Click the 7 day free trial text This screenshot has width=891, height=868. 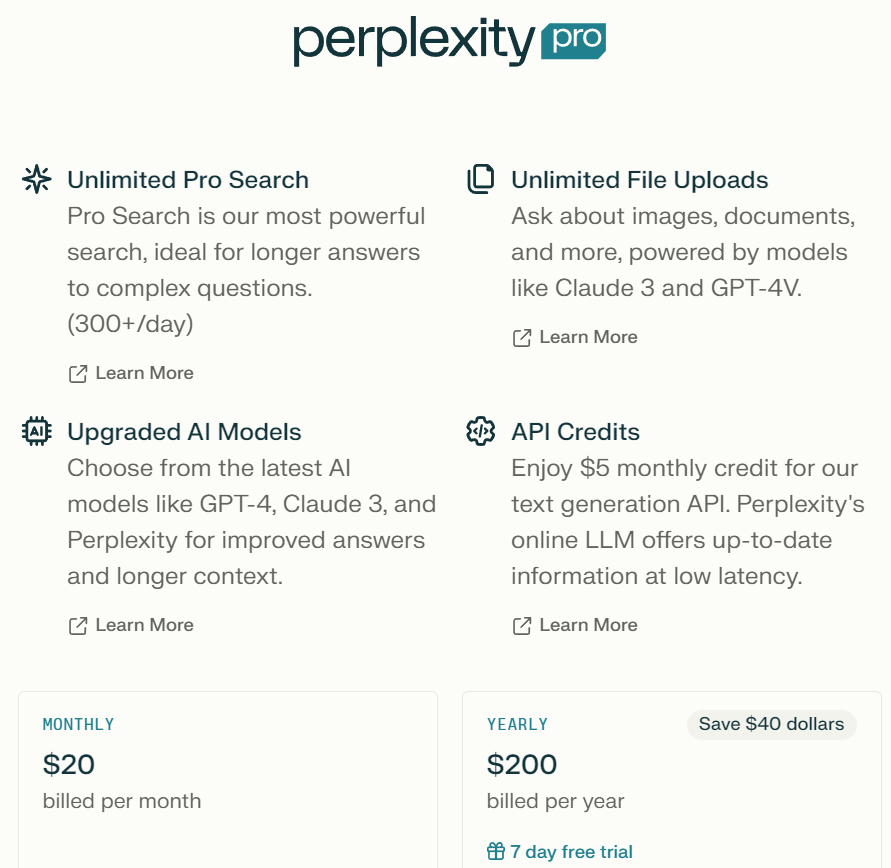point(571,852)
